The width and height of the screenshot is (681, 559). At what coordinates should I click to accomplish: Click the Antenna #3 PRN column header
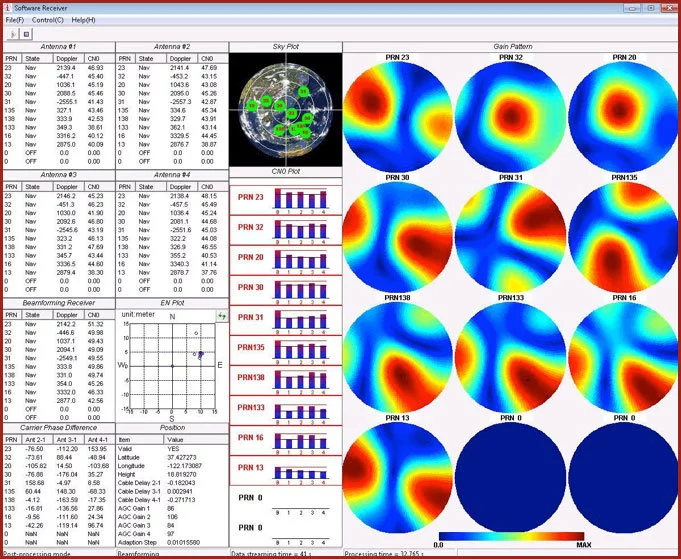tap(12, 187)
